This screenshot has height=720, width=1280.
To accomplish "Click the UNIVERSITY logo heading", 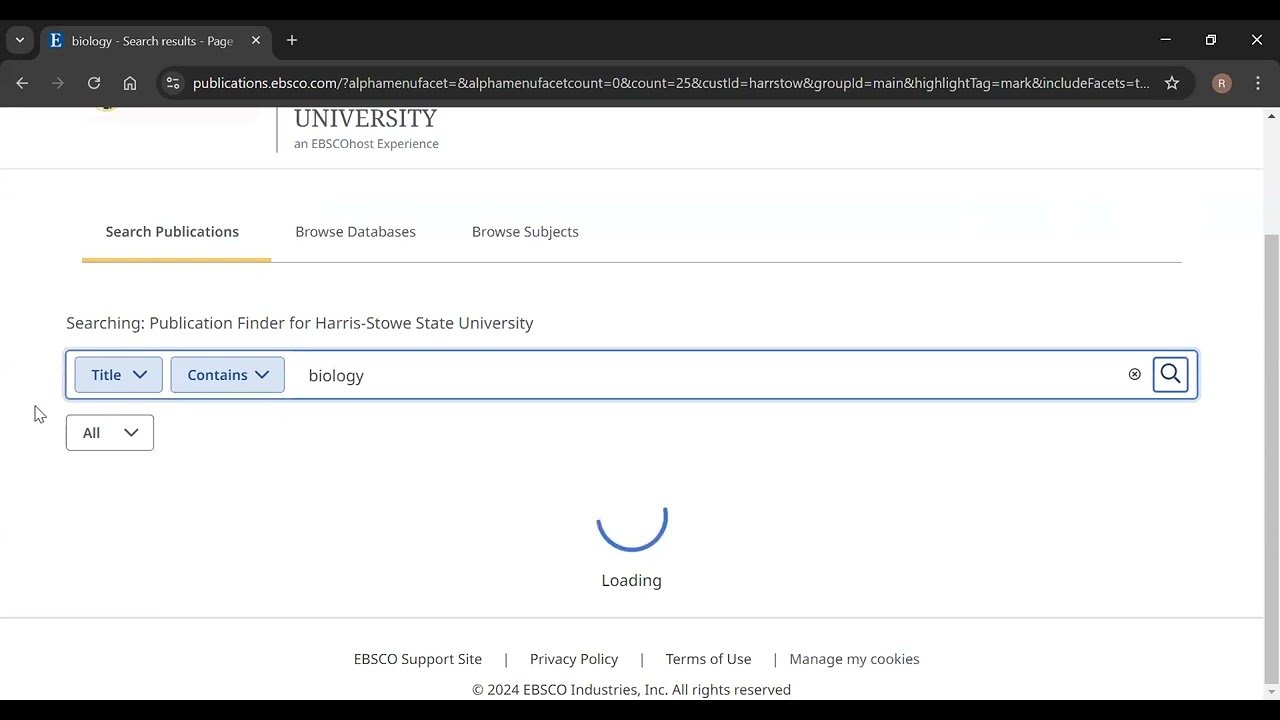I will click(365, 119).
